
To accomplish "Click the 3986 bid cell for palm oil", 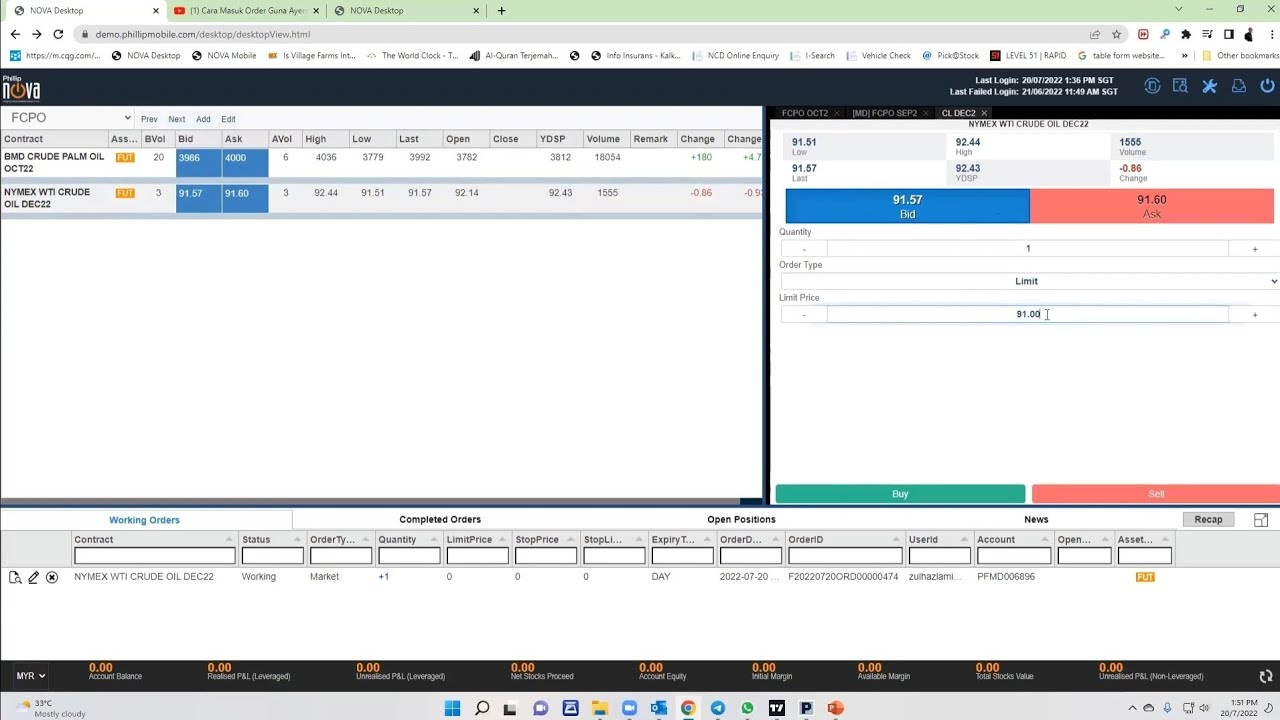I will pos(199,163).
